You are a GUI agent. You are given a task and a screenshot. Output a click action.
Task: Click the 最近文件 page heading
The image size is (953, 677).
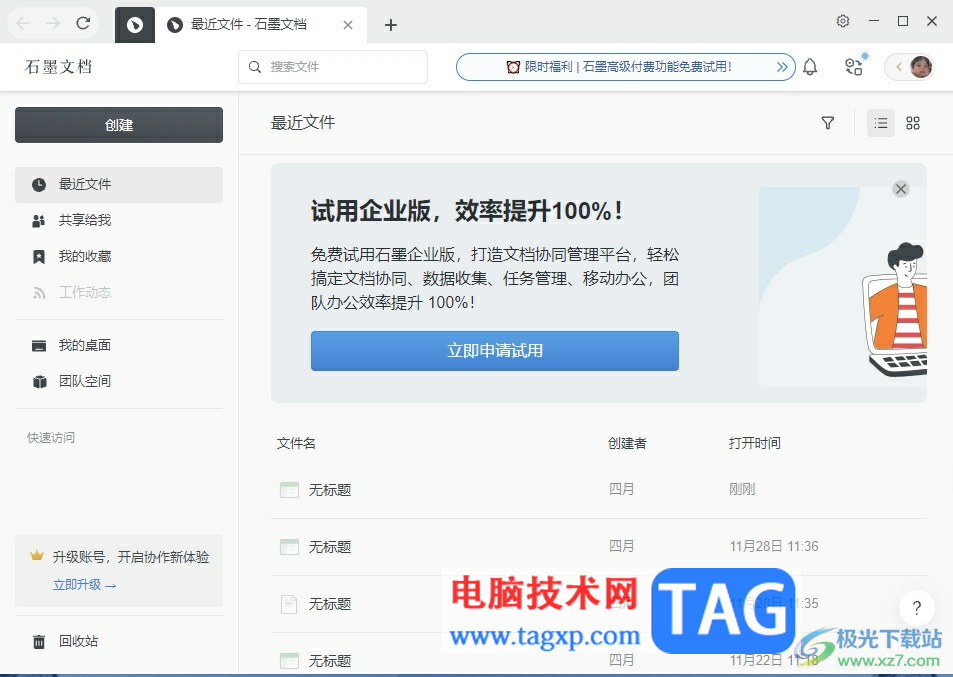pos(303,123)
